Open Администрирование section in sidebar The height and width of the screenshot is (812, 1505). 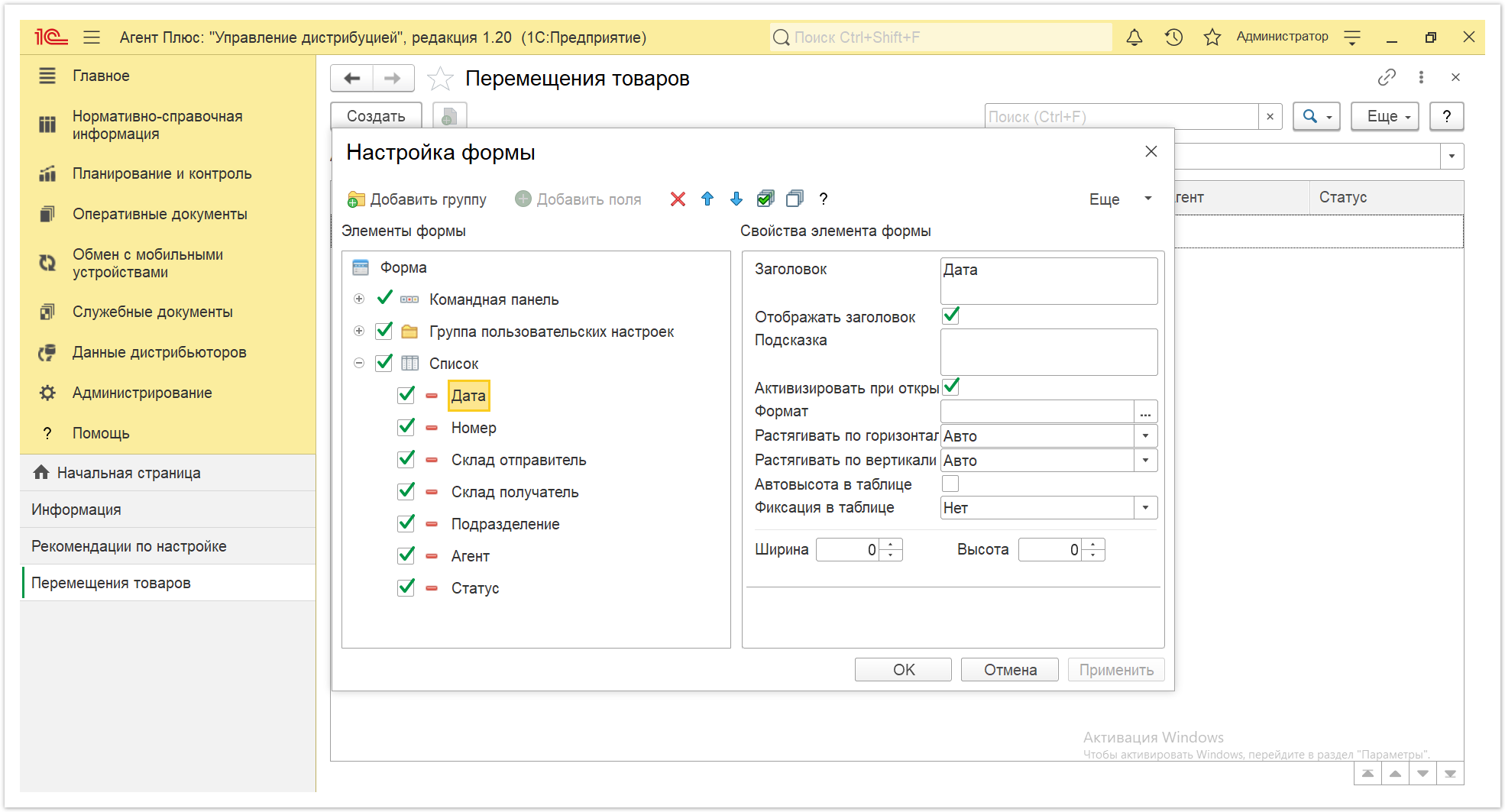142,393
